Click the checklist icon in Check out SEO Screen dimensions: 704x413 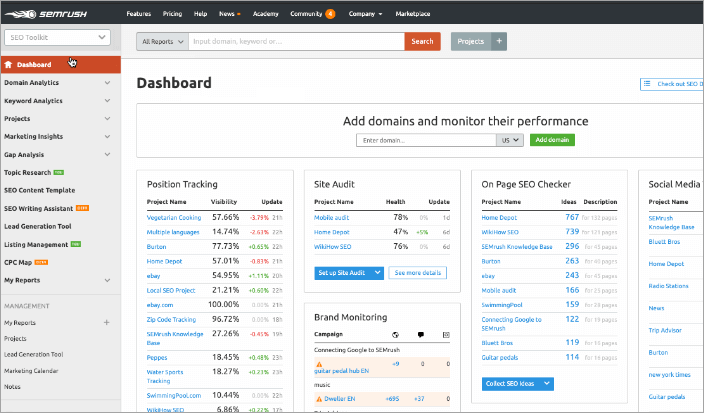(647, 83)
